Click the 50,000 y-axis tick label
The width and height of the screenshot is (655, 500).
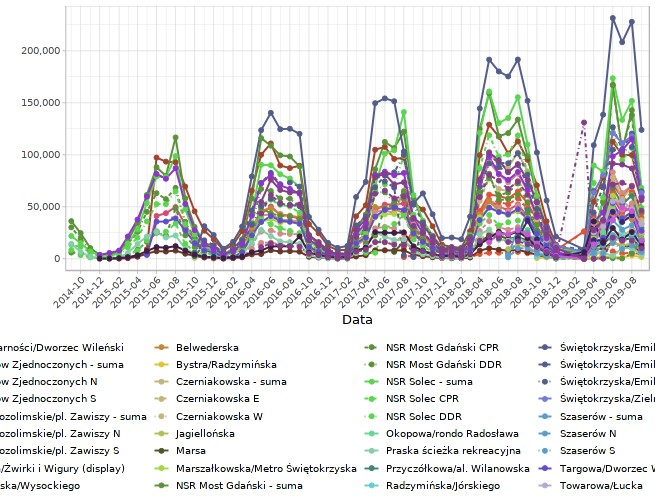click(x=43, y=207)
